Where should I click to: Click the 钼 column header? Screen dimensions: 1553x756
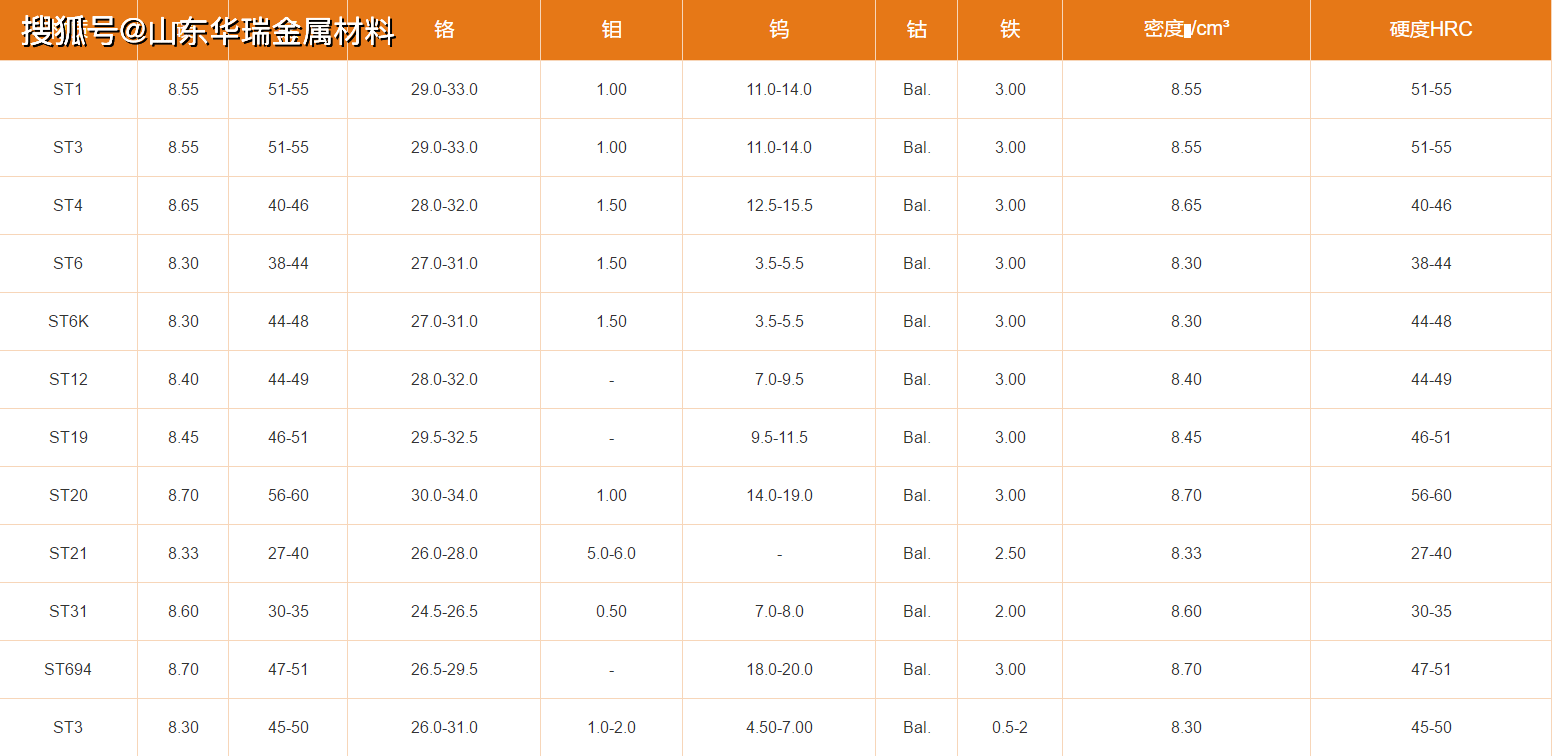(611, 30)
